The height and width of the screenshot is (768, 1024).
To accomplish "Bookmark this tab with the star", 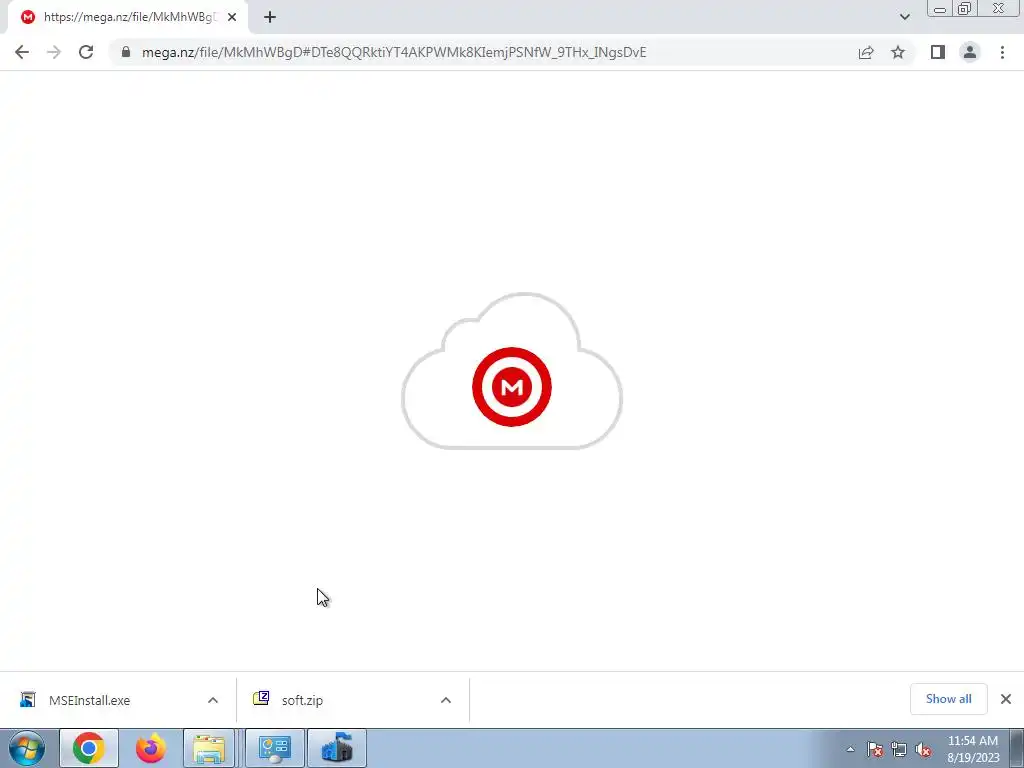I will coord(898,52).
